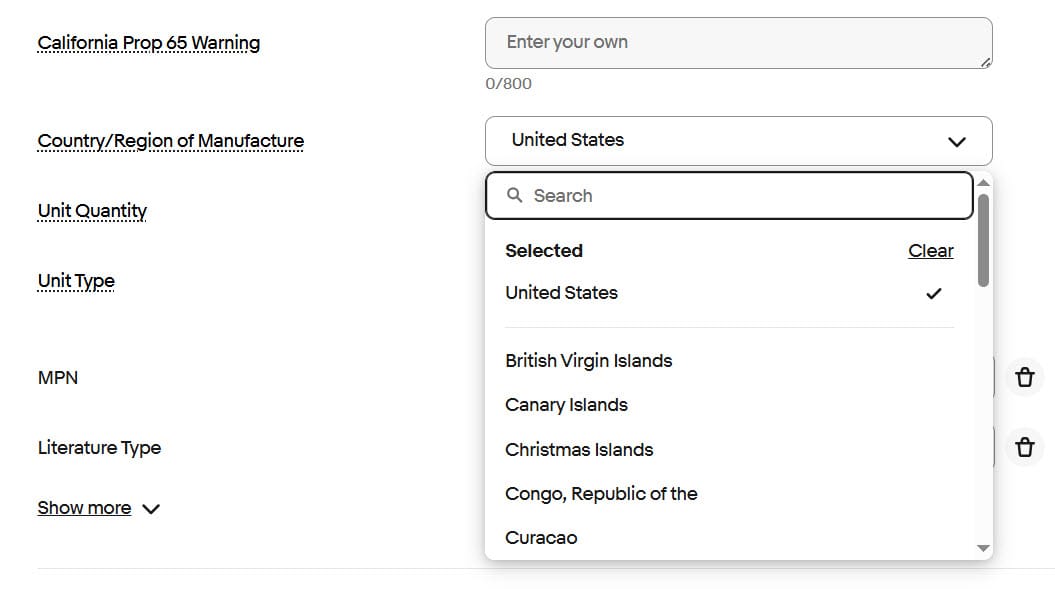Collapse the Country/Region of Manufacture dropdown
Image resolution: width=1055 pixels, height=589 pixels.
(x=738, y=141)
